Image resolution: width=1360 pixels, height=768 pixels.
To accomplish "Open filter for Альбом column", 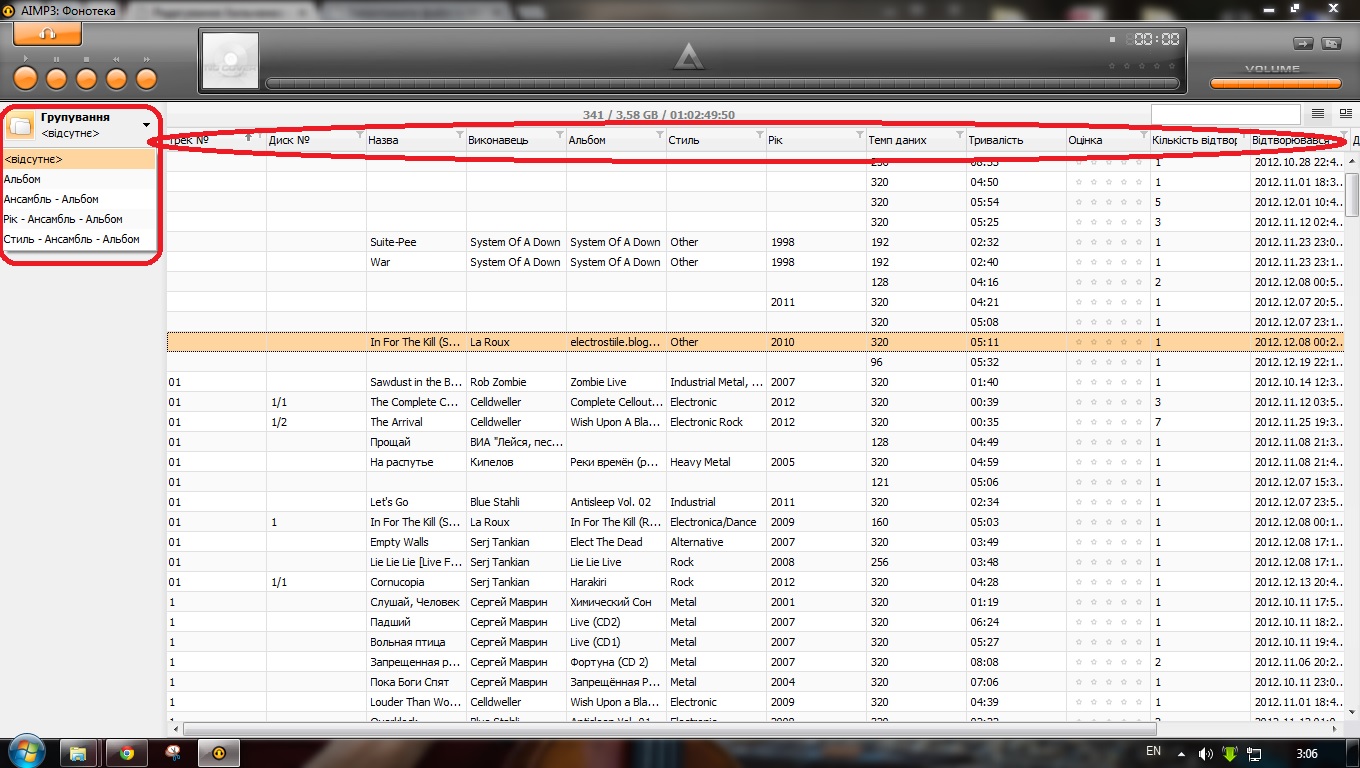I will pos(660,135).
